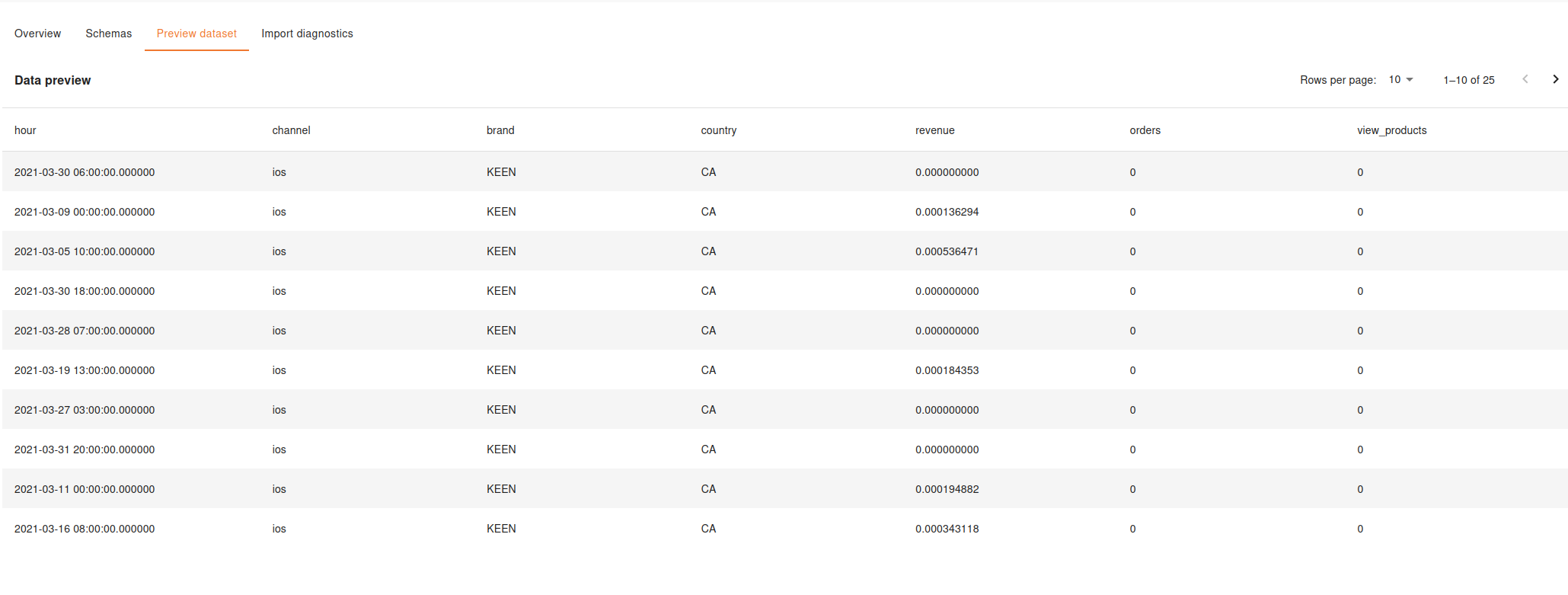Select the 2021-03-05 10:00:00.000000 hour cell
The image size is (1568, 595).
(85, 251)
